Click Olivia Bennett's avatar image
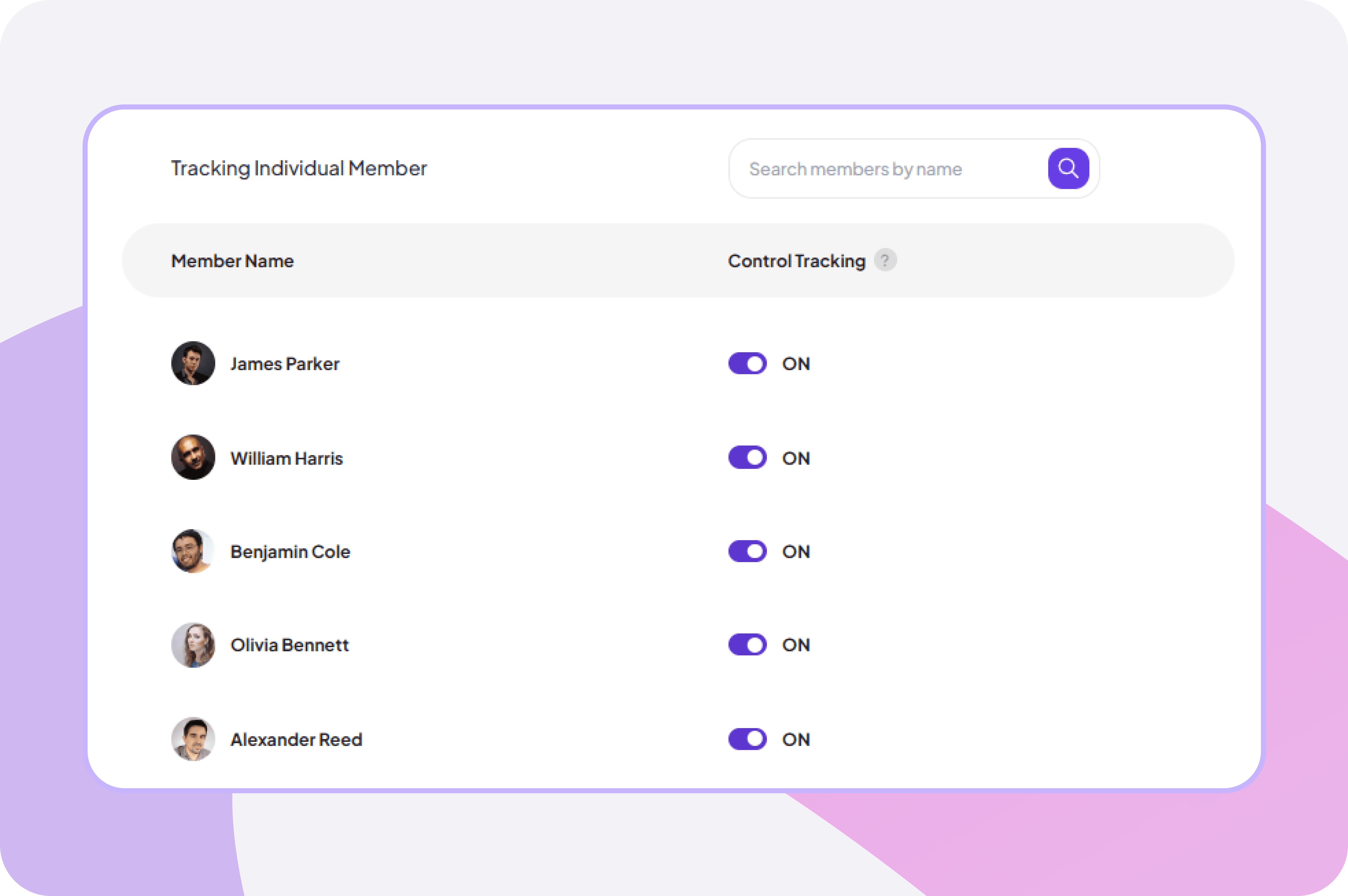Screen dimensions: 1348x896 pos(193,645)
